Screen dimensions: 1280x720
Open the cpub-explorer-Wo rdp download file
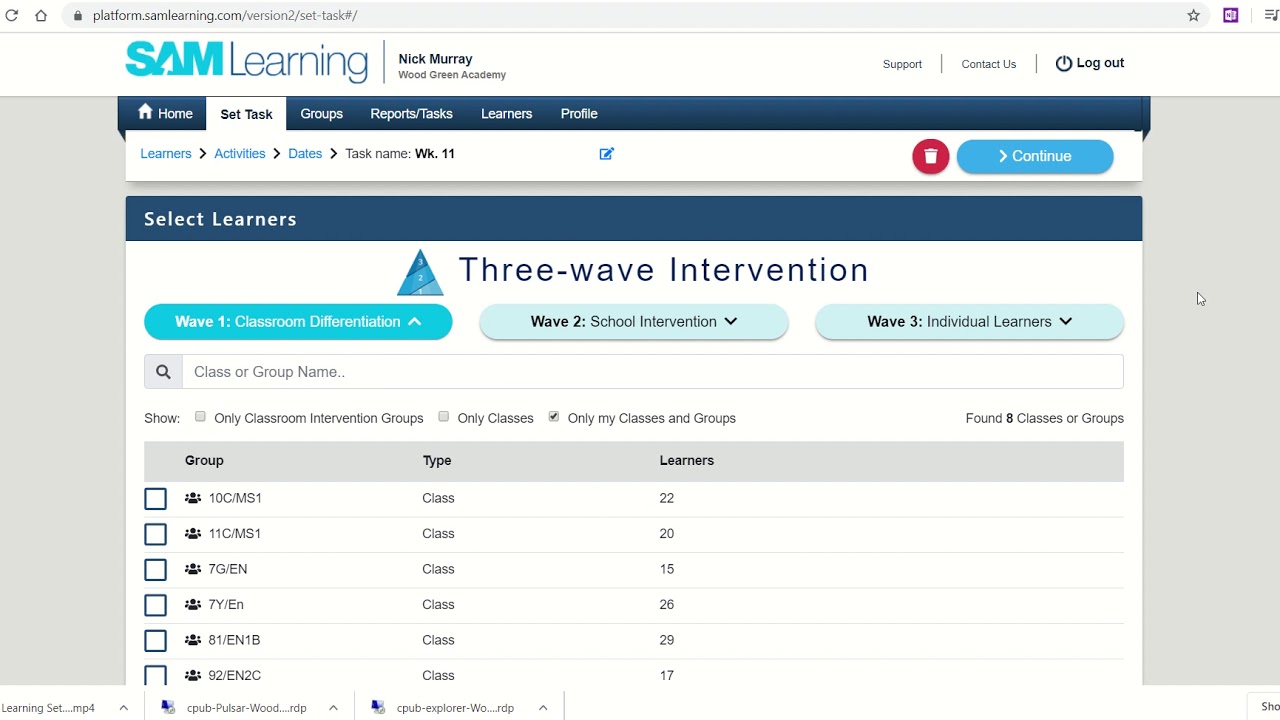[455, 708]
